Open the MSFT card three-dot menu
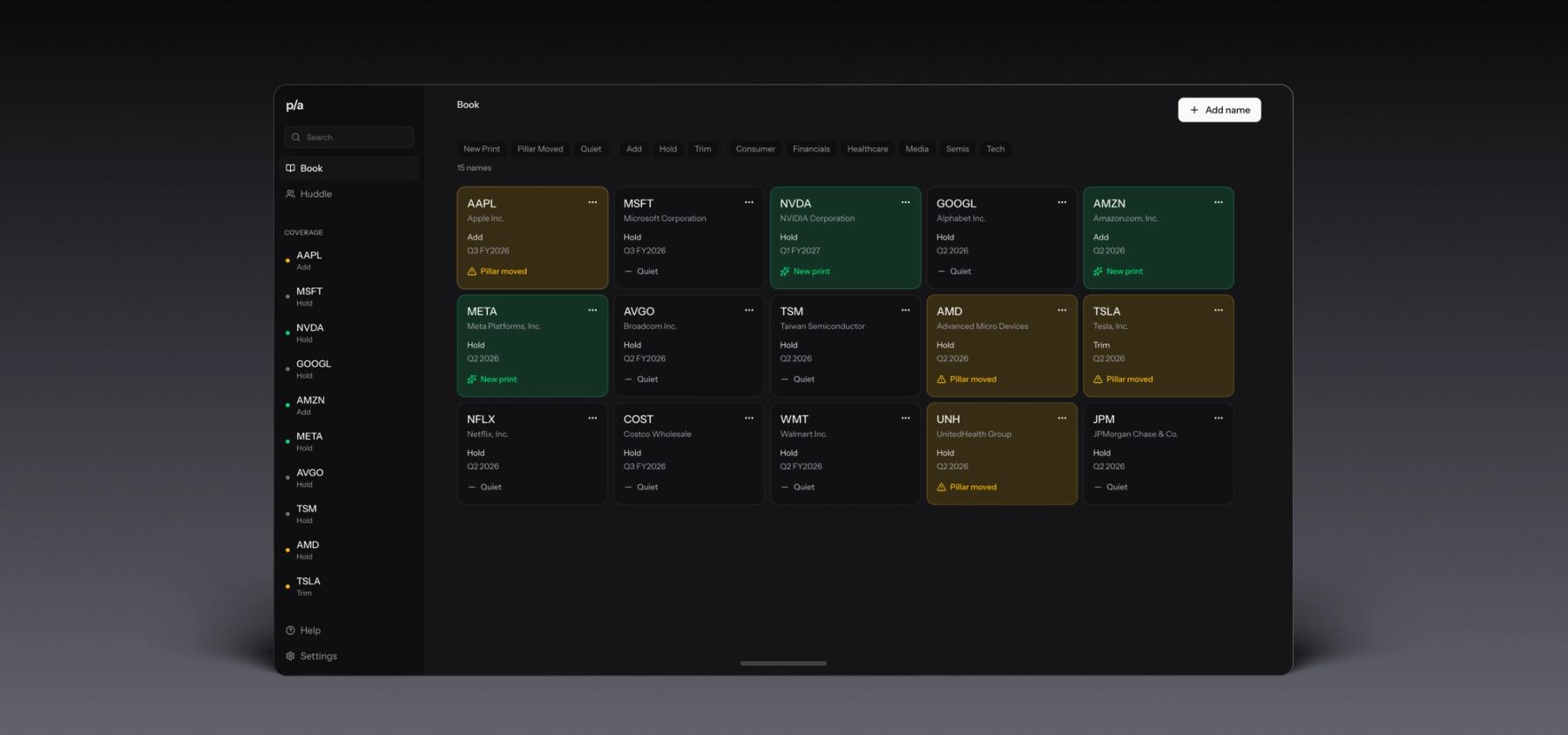 [749, 202]
